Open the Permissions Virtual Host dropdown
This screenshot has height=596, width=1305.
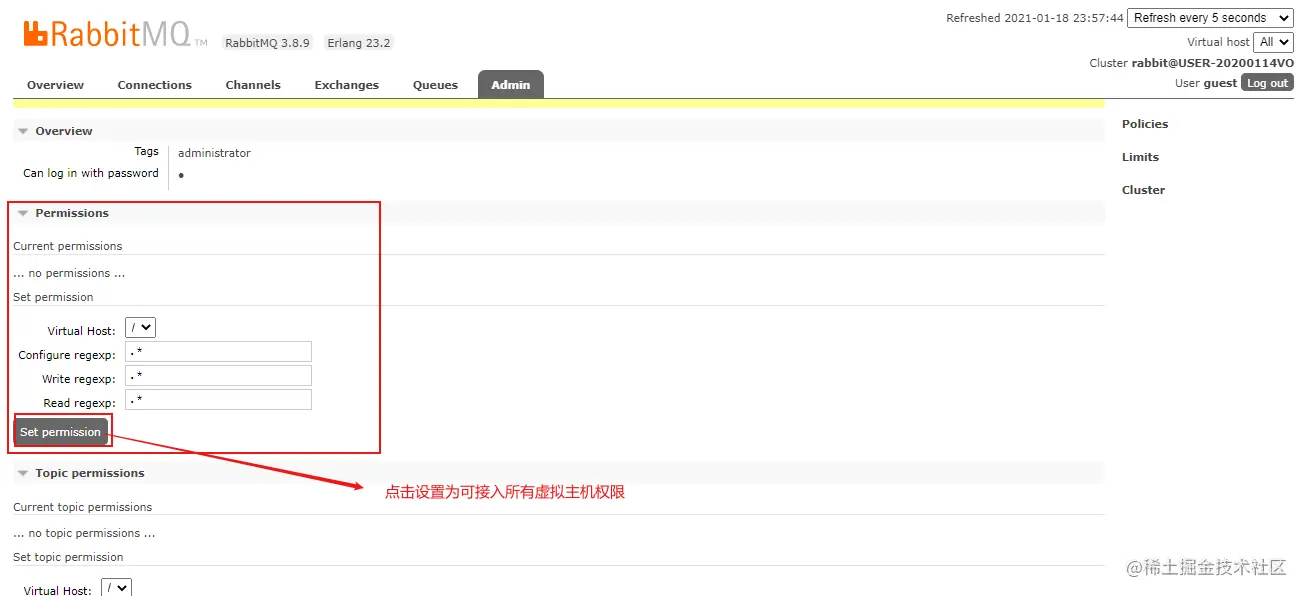point(140,328)
